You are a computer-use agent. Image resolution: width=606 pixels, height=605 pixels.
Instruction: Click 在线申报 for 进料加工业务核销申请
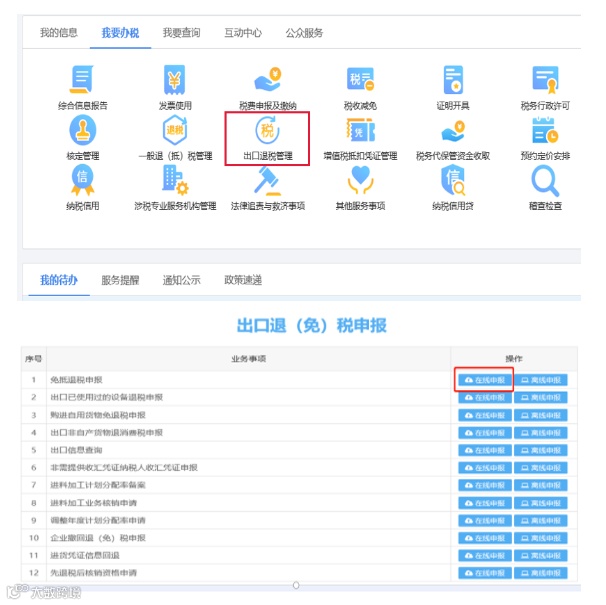click(485, 503)
